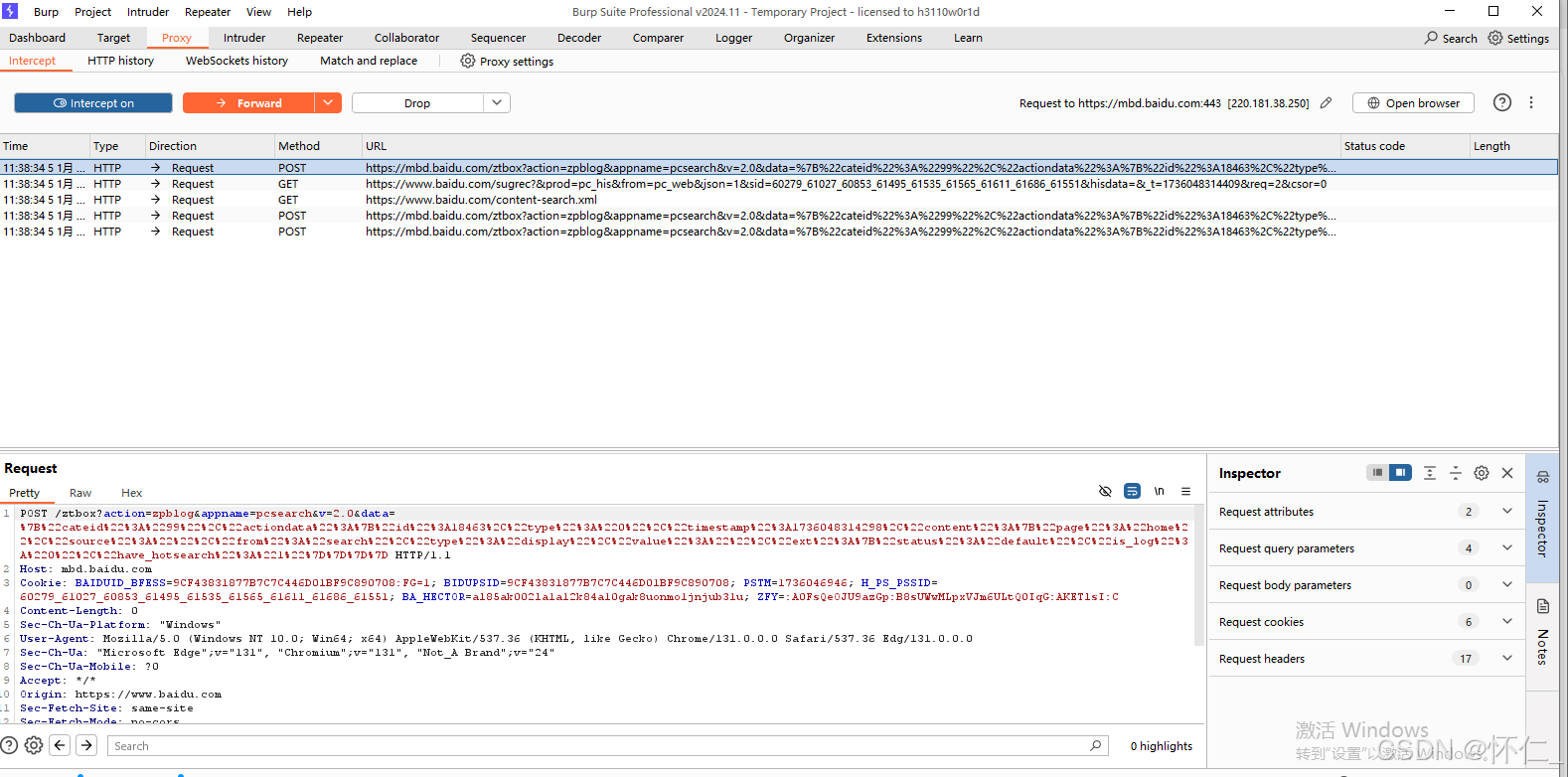The image size is (1568, 777).
Task: Open the WebSockets history sub-tab
Action: [x=236, y=61]
